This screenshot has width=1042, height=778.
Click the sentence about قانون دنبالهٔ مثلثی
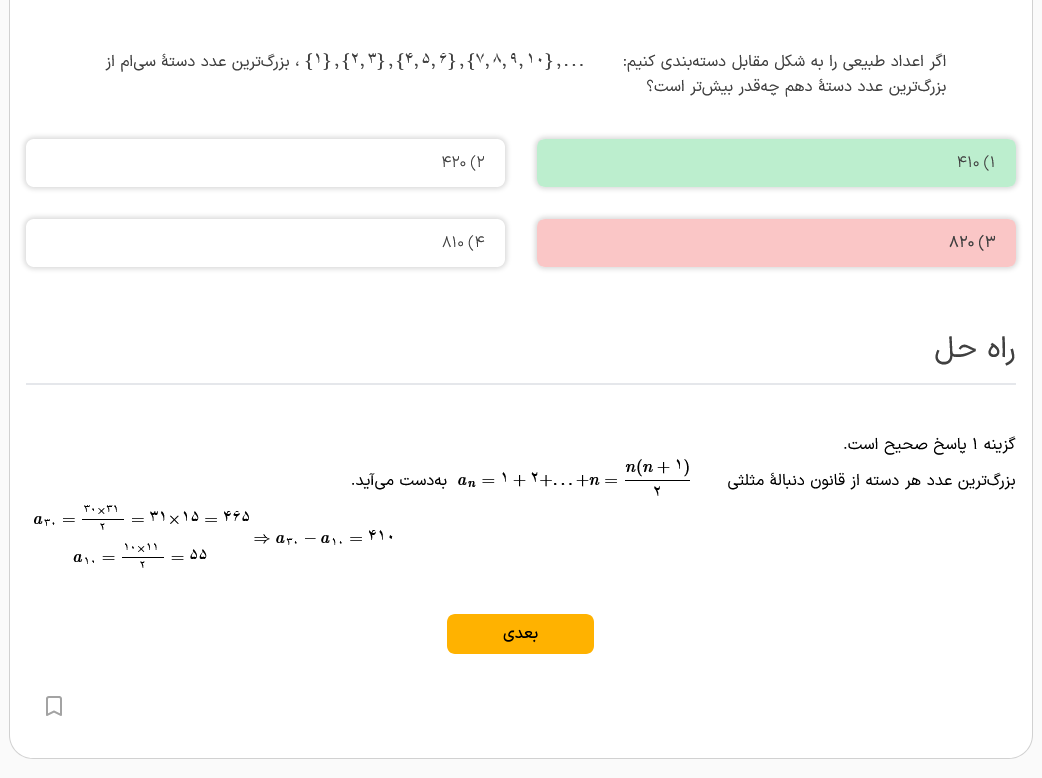coord(871,481)
